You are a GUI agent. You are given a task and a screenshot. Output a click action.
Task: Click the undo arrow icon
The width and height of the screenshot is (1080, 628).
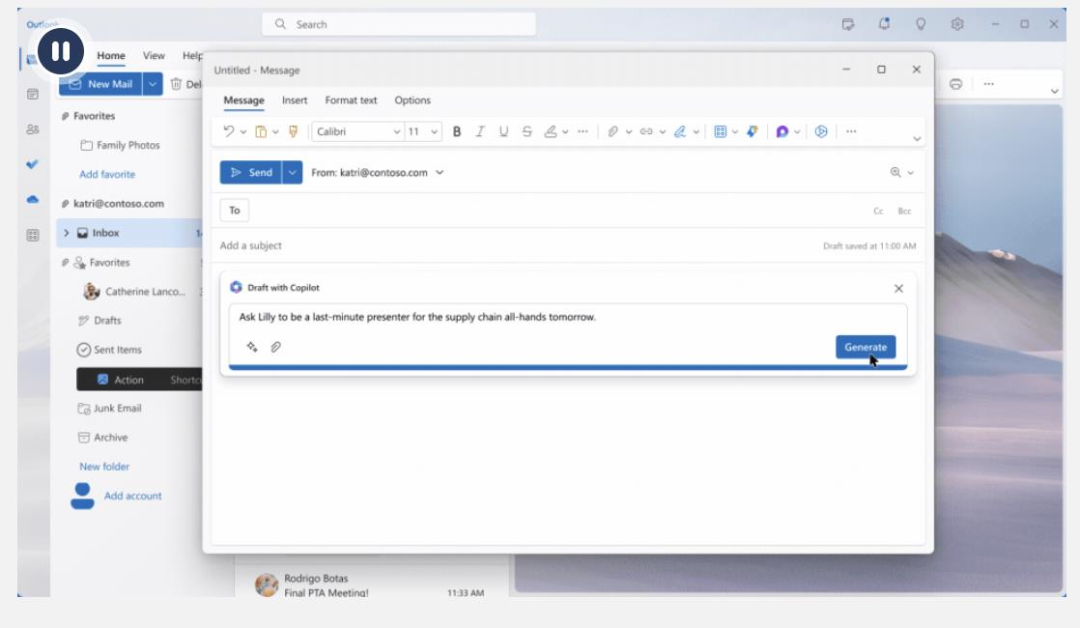tap(229, 132)
